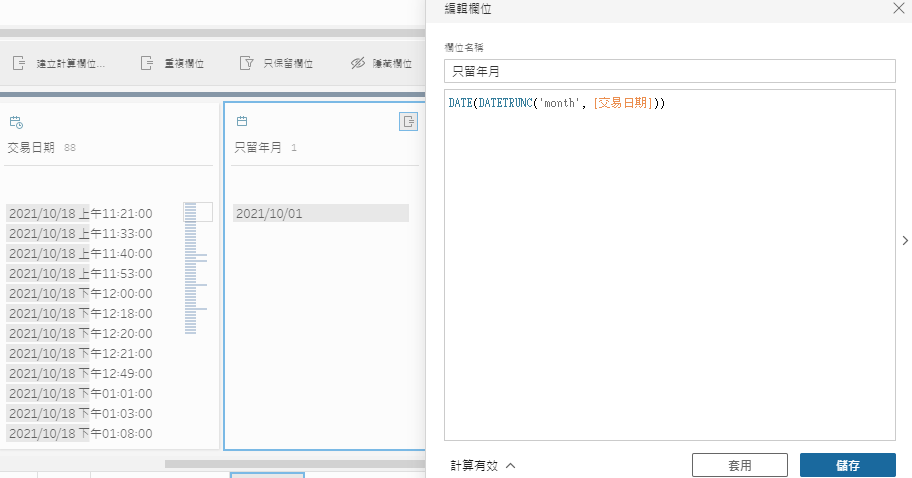Select value 2021/10/18 上午11:33:00

click(x=81, y=234)
